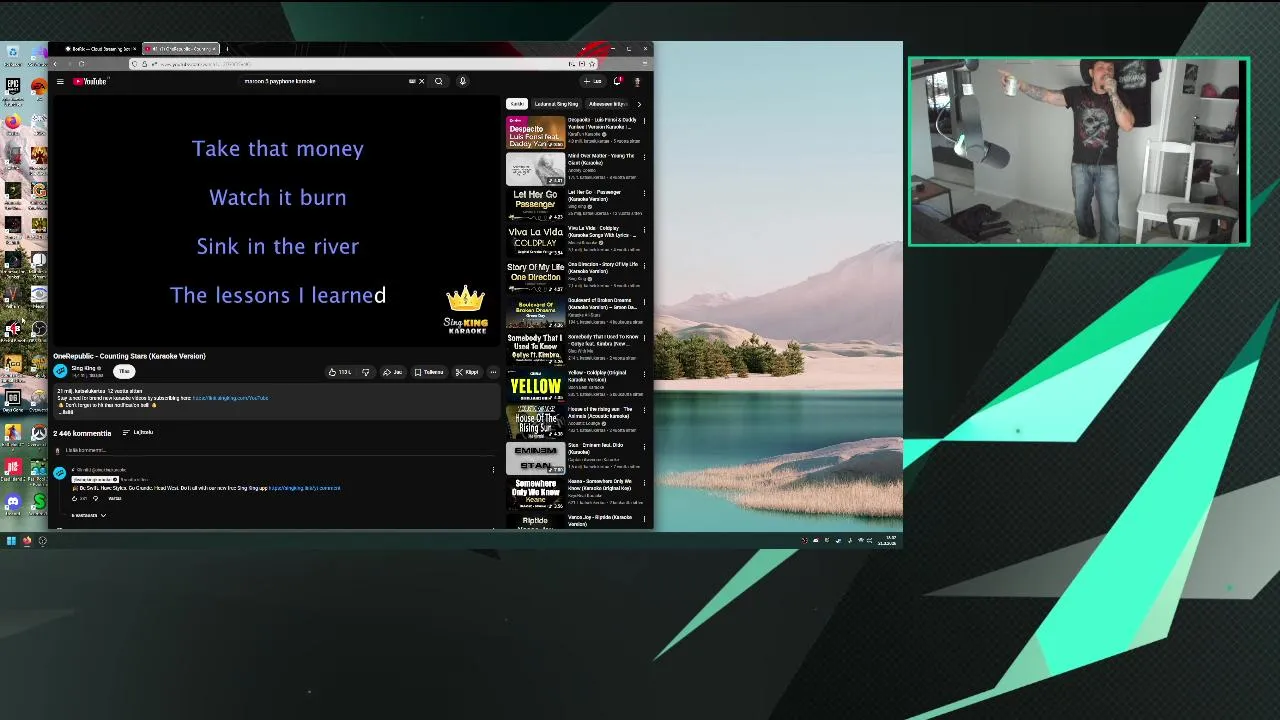Open the YouTube create video button
The height and width of the screenshot is (720, 1280).
[x=594, y=81]
